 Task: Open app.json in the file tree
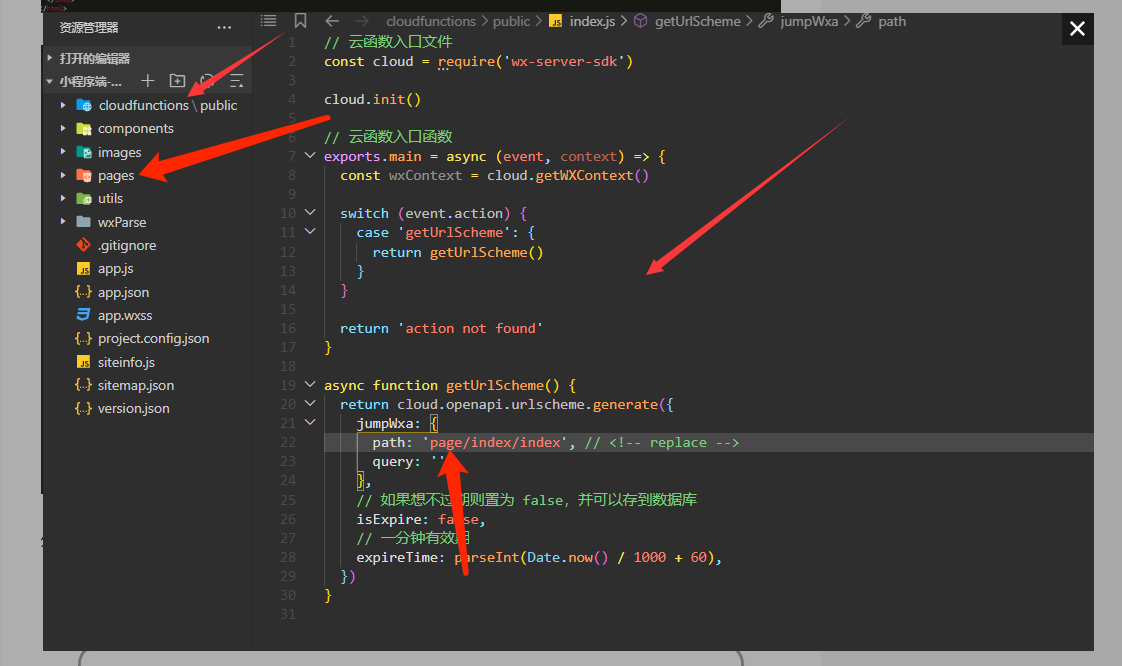tap(123, 292)
